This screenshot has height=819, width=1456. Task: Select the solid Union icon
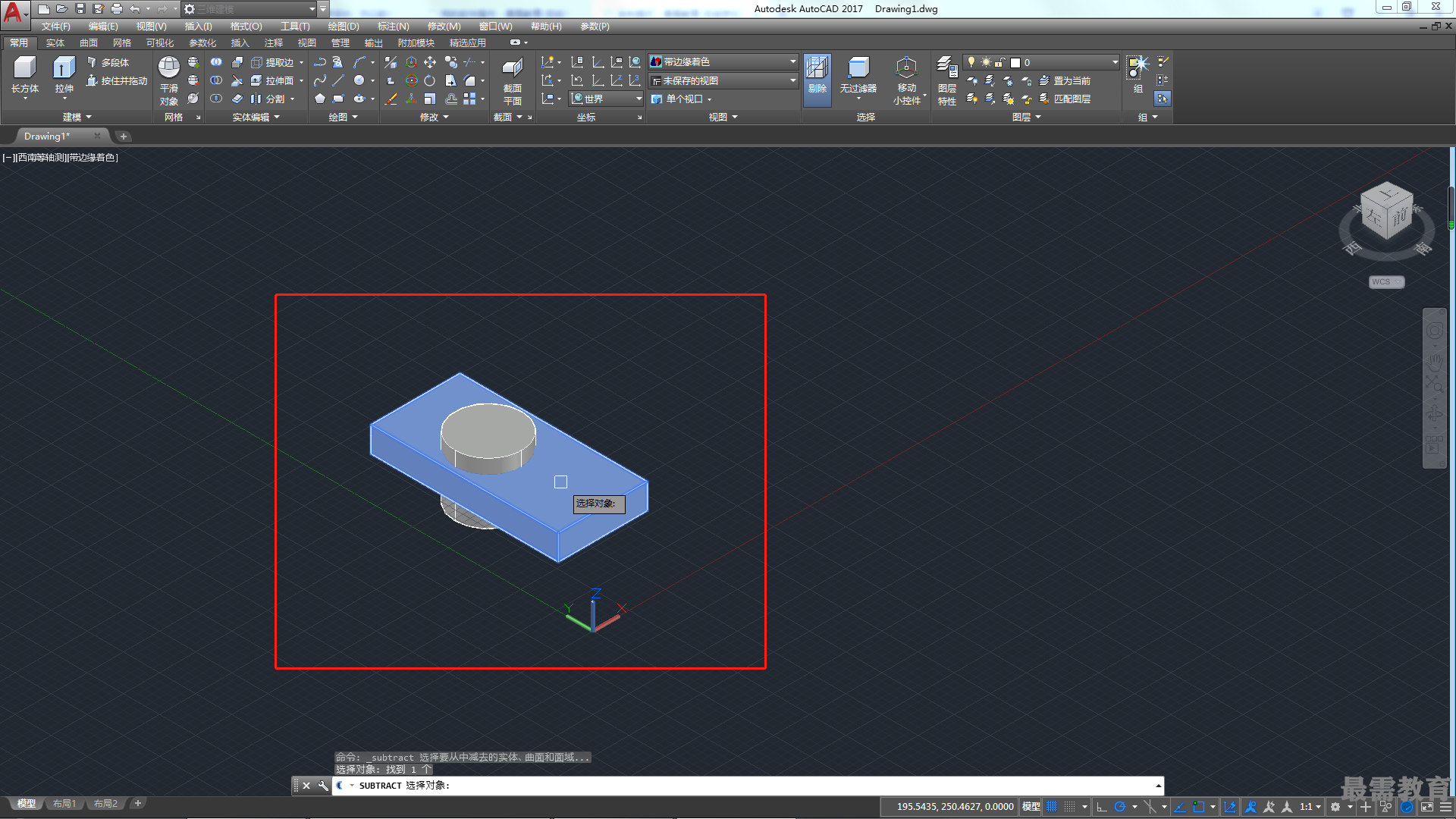pos(217,62)
